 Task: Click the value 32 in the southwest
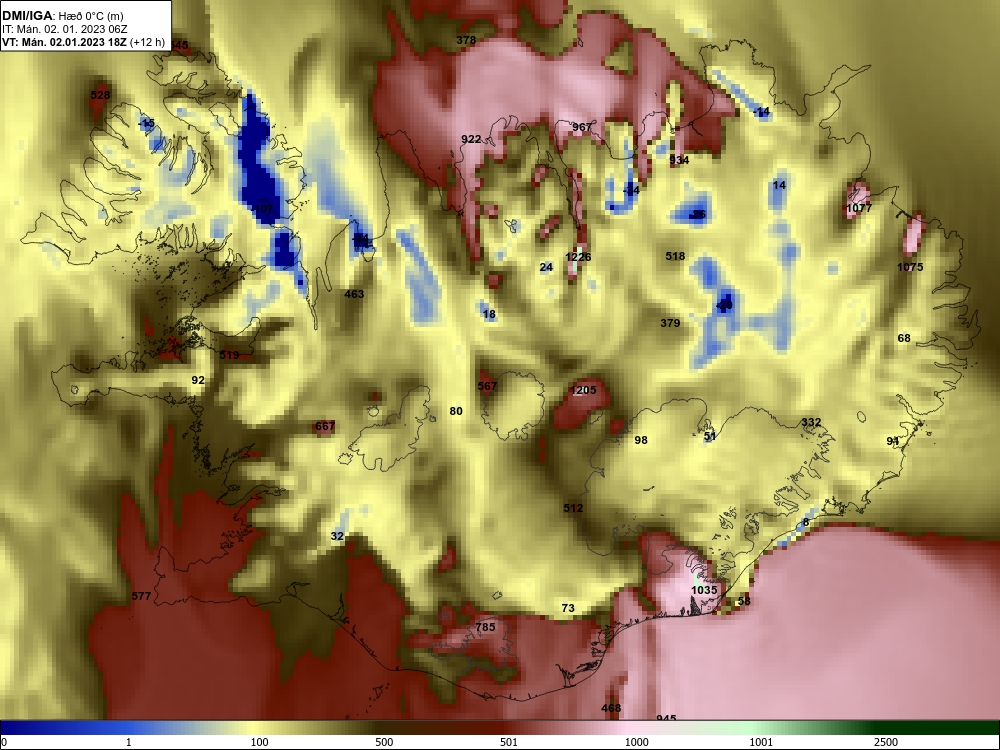pyautogui.click(x=337, y=536)
